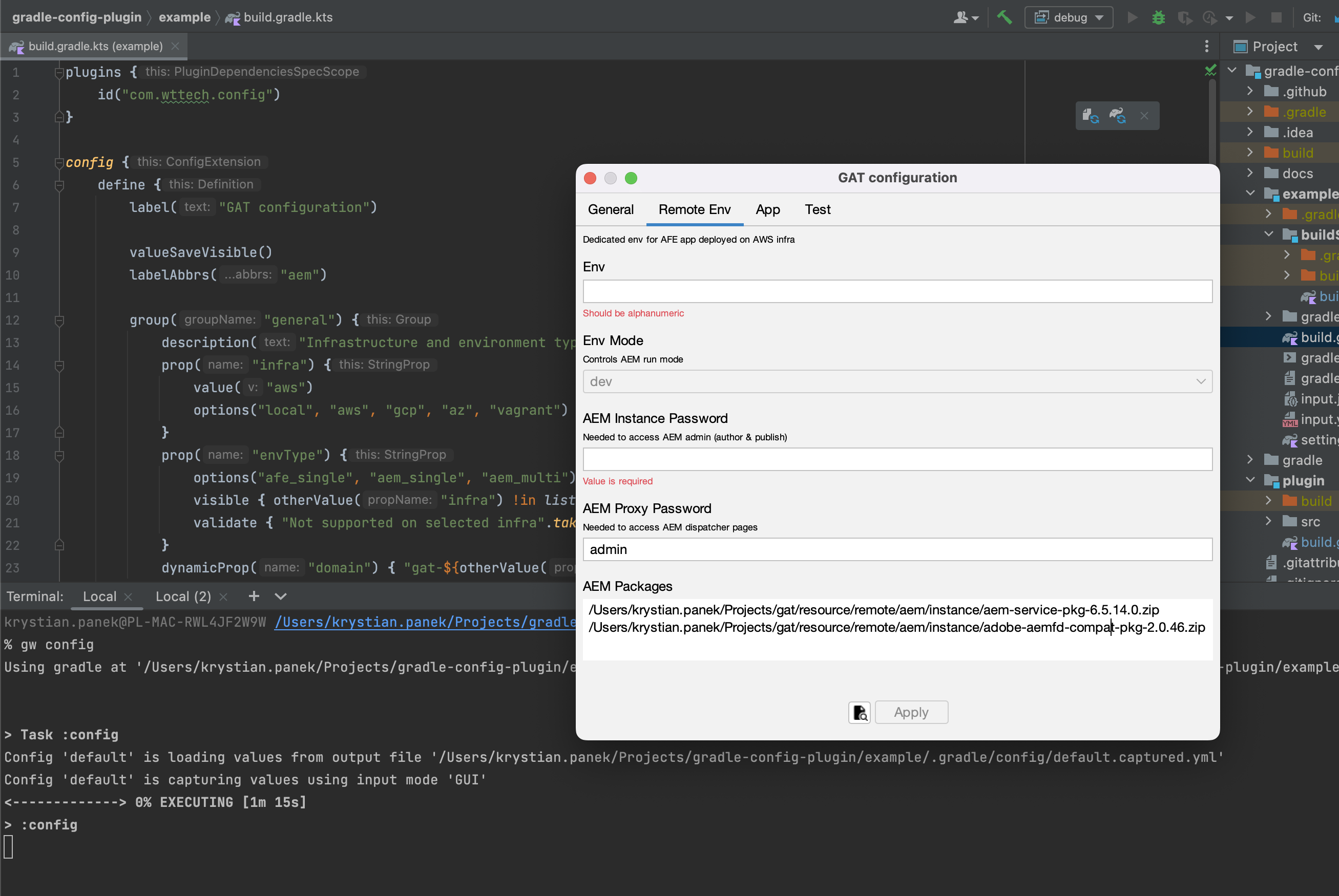Screen dimensions: 1339x896
Task: Click the editor vertical scrollbar thumb
Action: click(x=1211, y=120)
